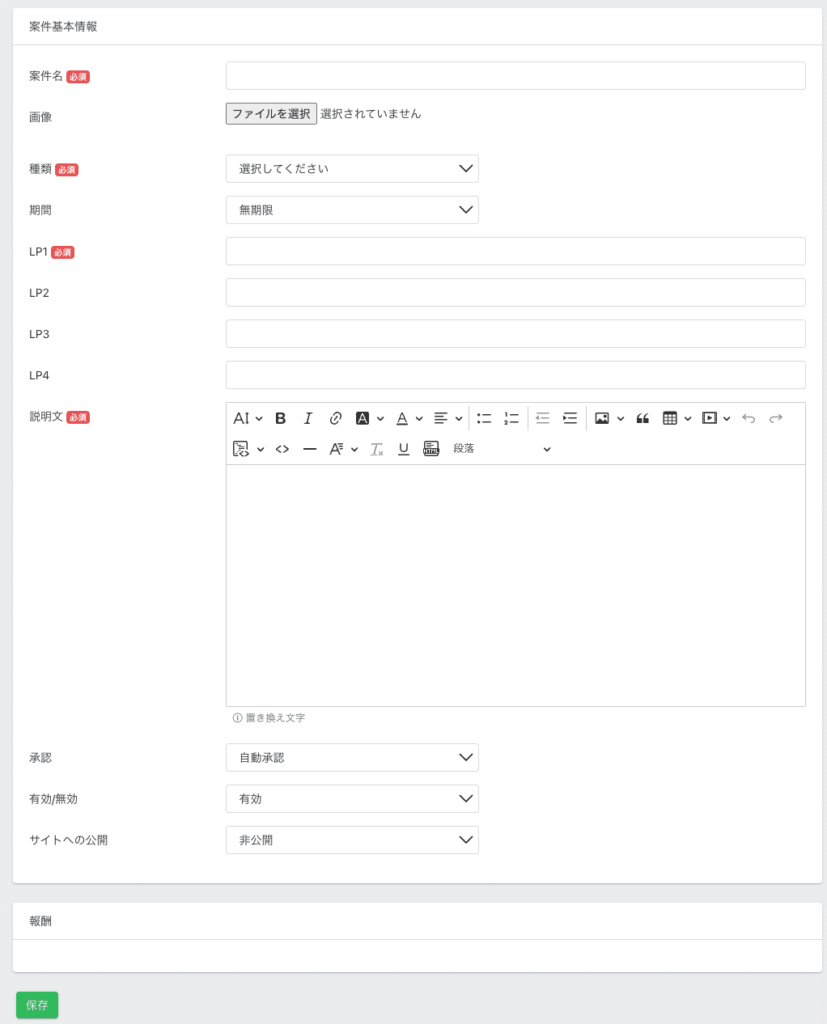The width and height of the screenshot is (827, 1024).
Task: Open the 段落 heading dropdown
Action: point(502,449)
